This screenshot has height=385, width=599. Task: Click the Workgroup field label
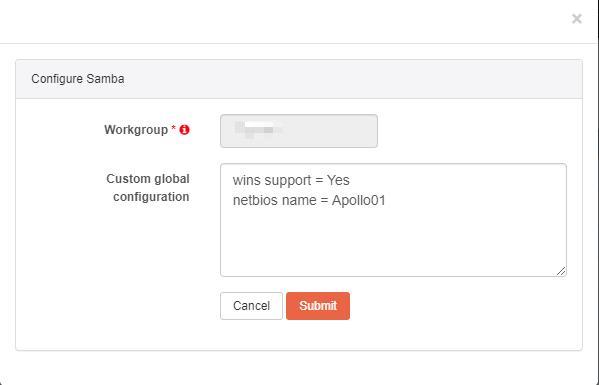coord(136,130)
